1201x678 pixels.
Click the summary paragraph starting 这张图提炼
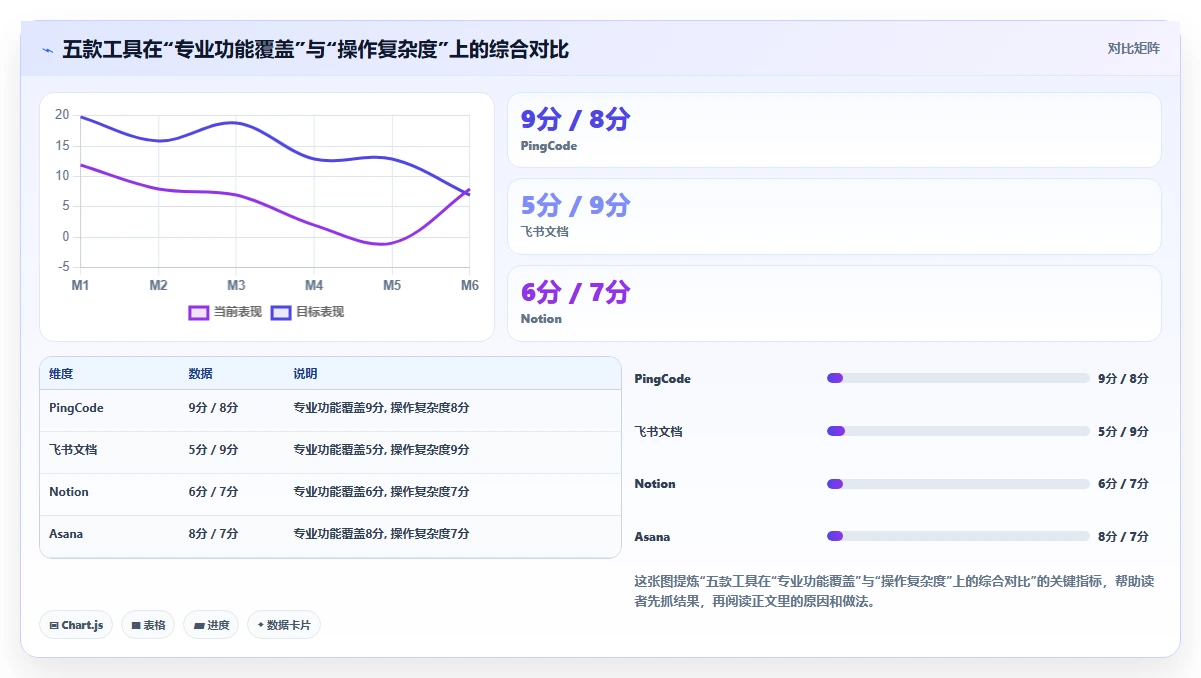click(x=894, y=591)
